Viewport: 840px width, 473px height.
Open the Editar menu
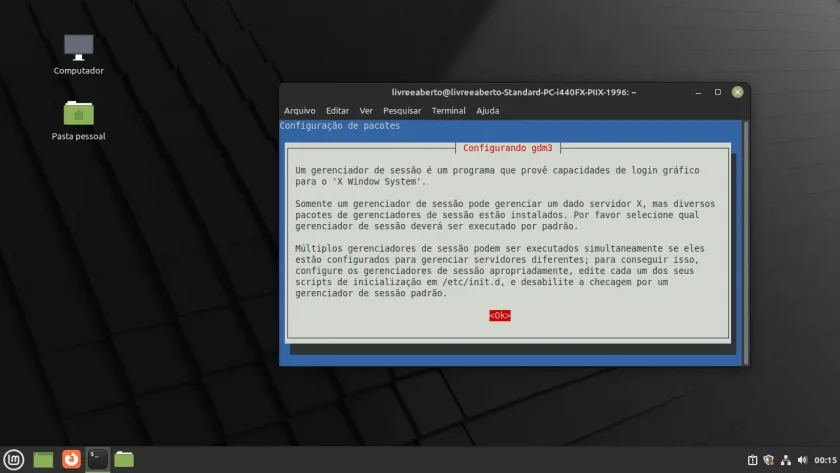pos(338,111)
